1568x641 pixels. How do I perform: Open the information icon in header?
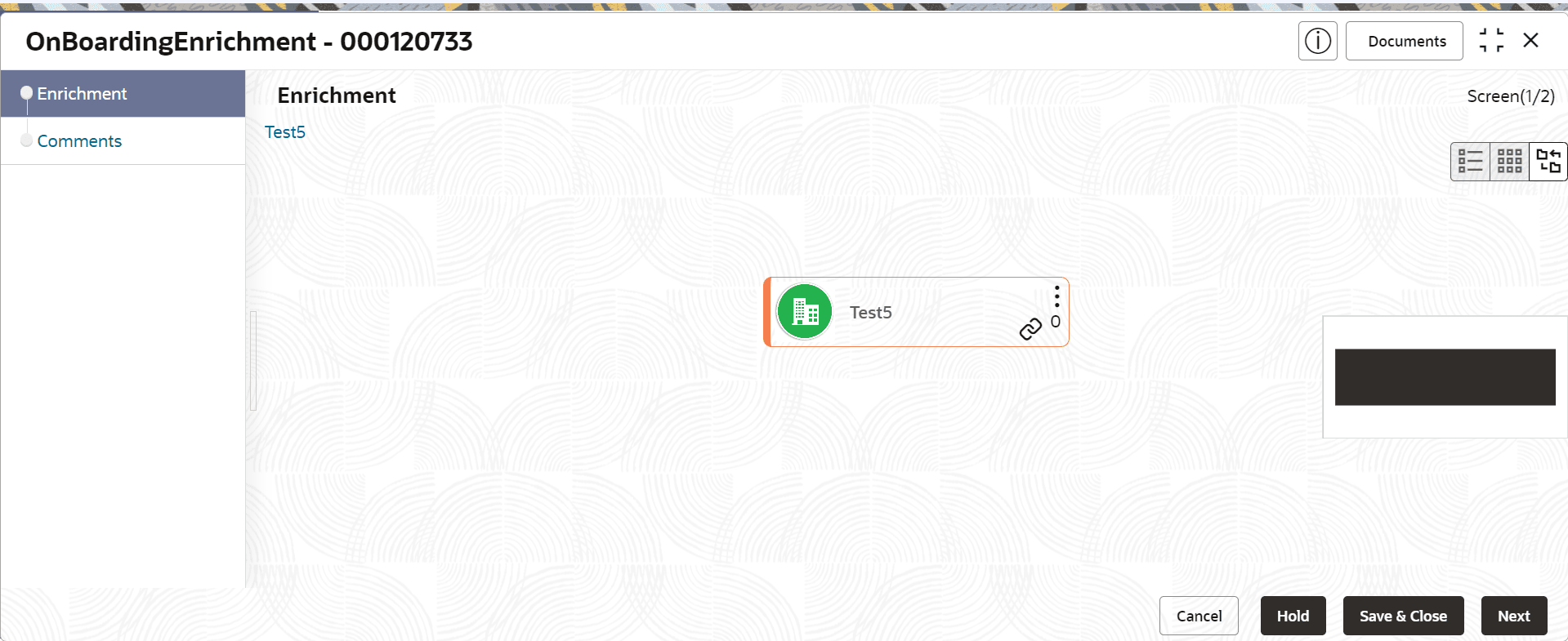click(x=1317, y=41)
